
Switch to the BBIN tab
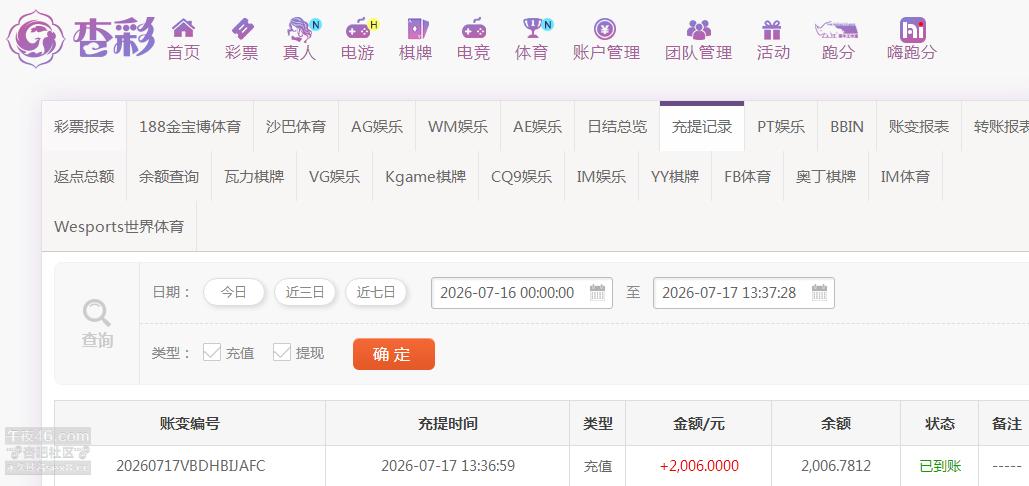point(847,127)
